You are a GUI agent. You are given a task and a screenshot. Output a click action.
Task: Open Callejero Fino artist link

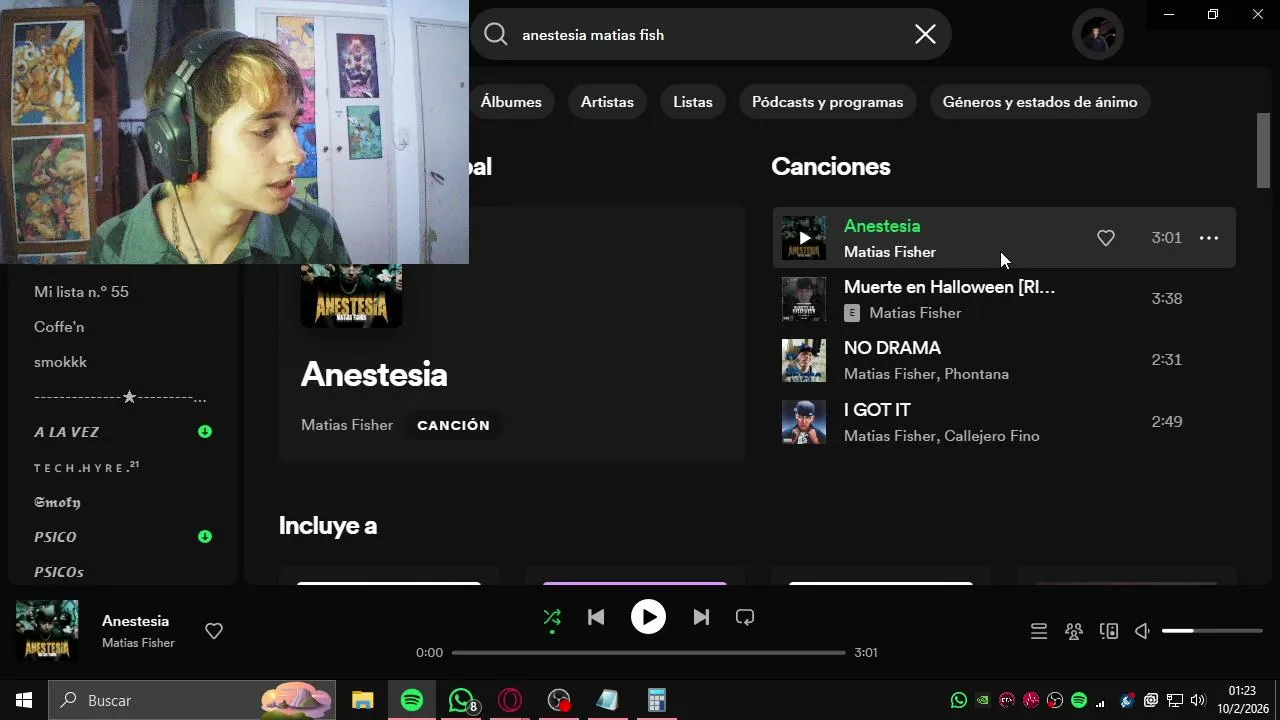tap(992, 436)
